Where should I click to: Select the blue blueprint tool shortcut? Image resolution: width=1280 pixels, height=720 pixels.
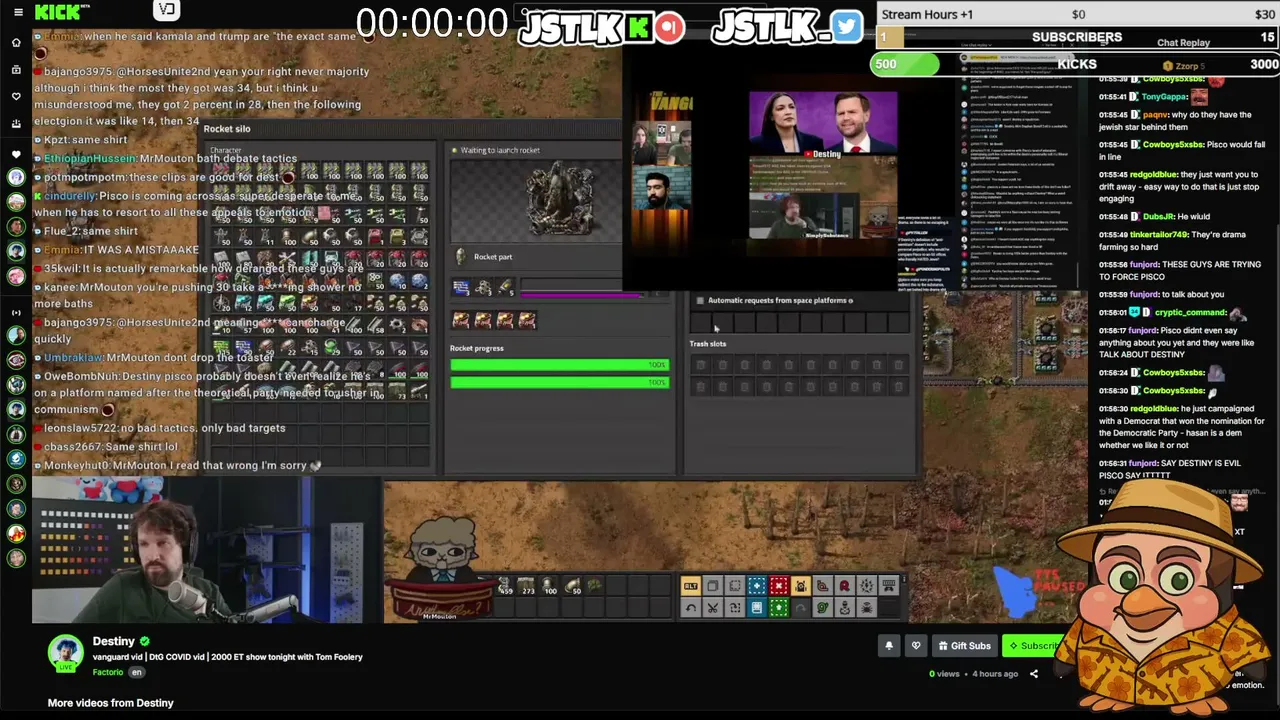757,586
